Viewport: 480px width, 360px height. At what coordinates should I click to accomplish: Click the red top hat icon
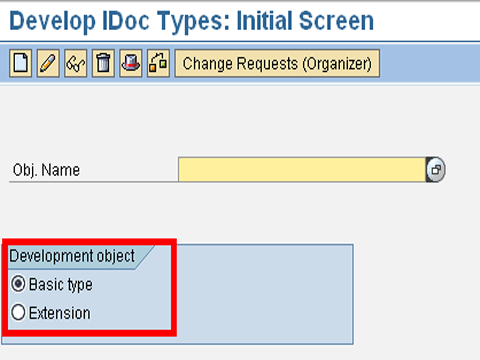[131, 63]
